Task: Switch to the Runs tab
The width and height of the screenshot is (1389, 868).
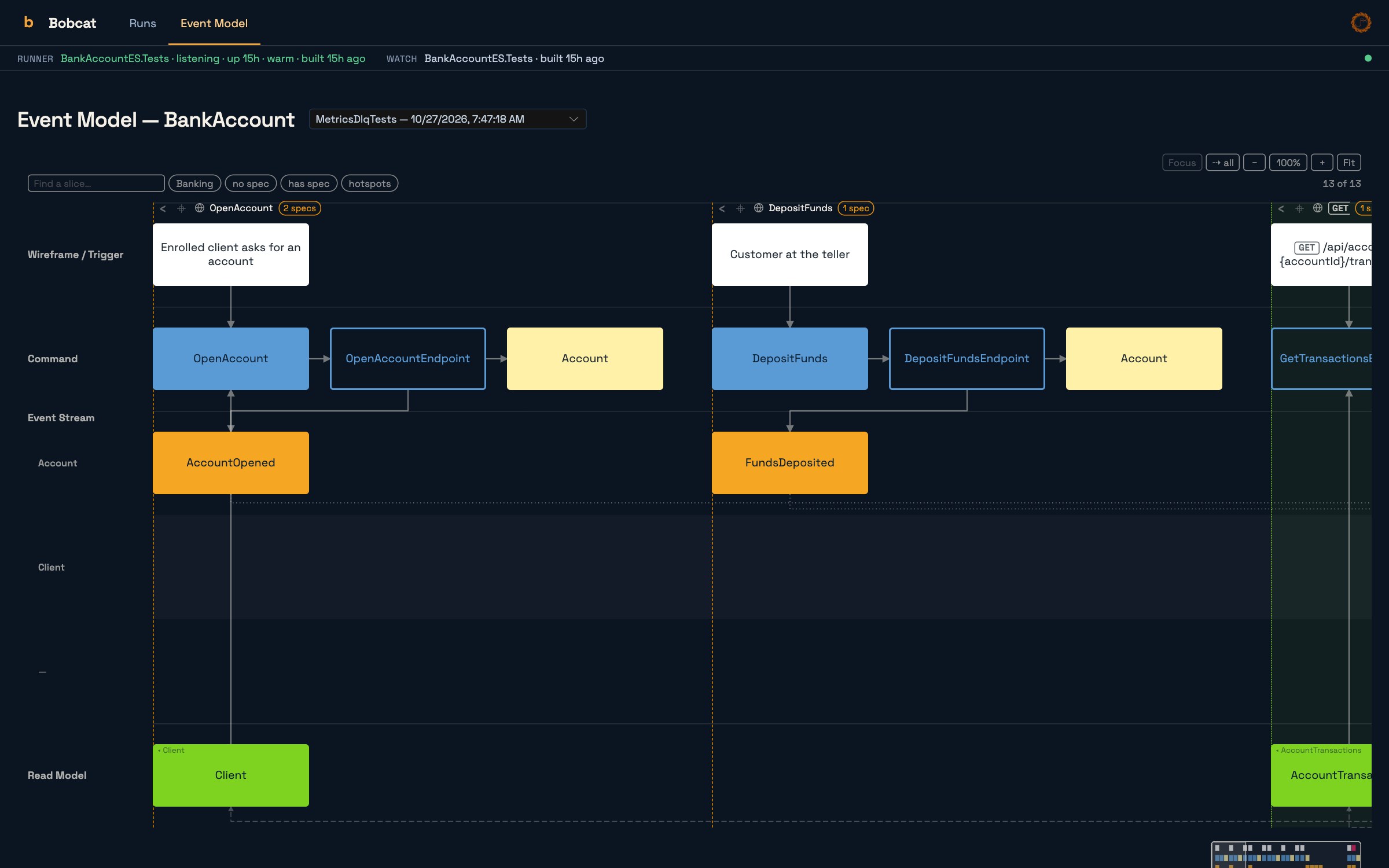Action: (x=142, y=23)
